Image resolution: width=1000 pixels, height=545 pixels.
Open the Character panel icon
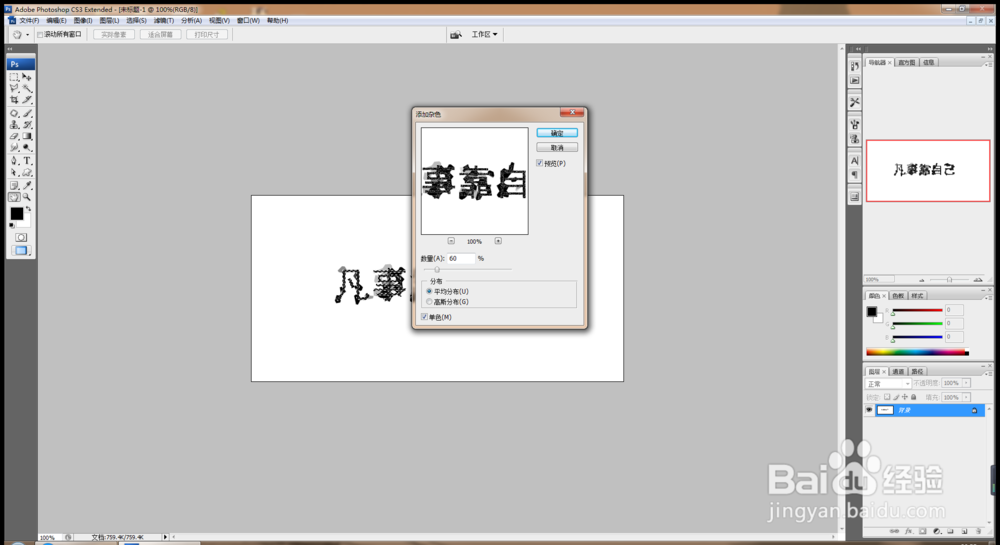point(855,161)
